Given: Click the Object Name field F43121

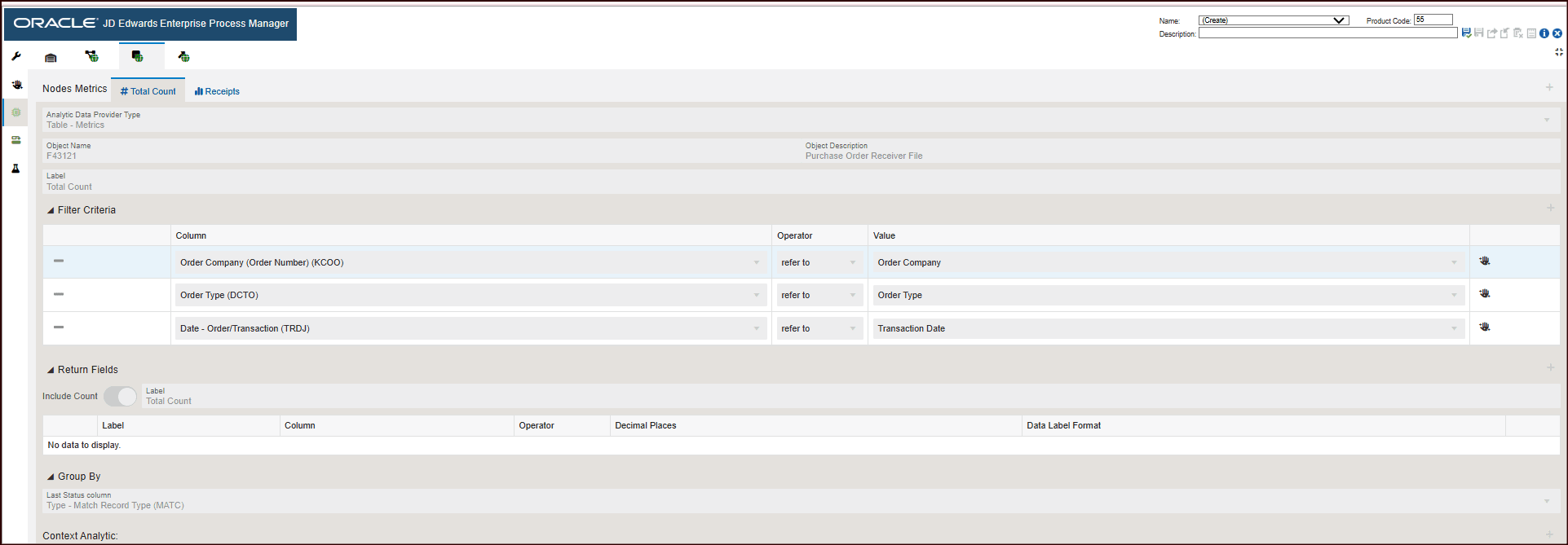Looking at the screenshot, I should [x=422, y=151].
